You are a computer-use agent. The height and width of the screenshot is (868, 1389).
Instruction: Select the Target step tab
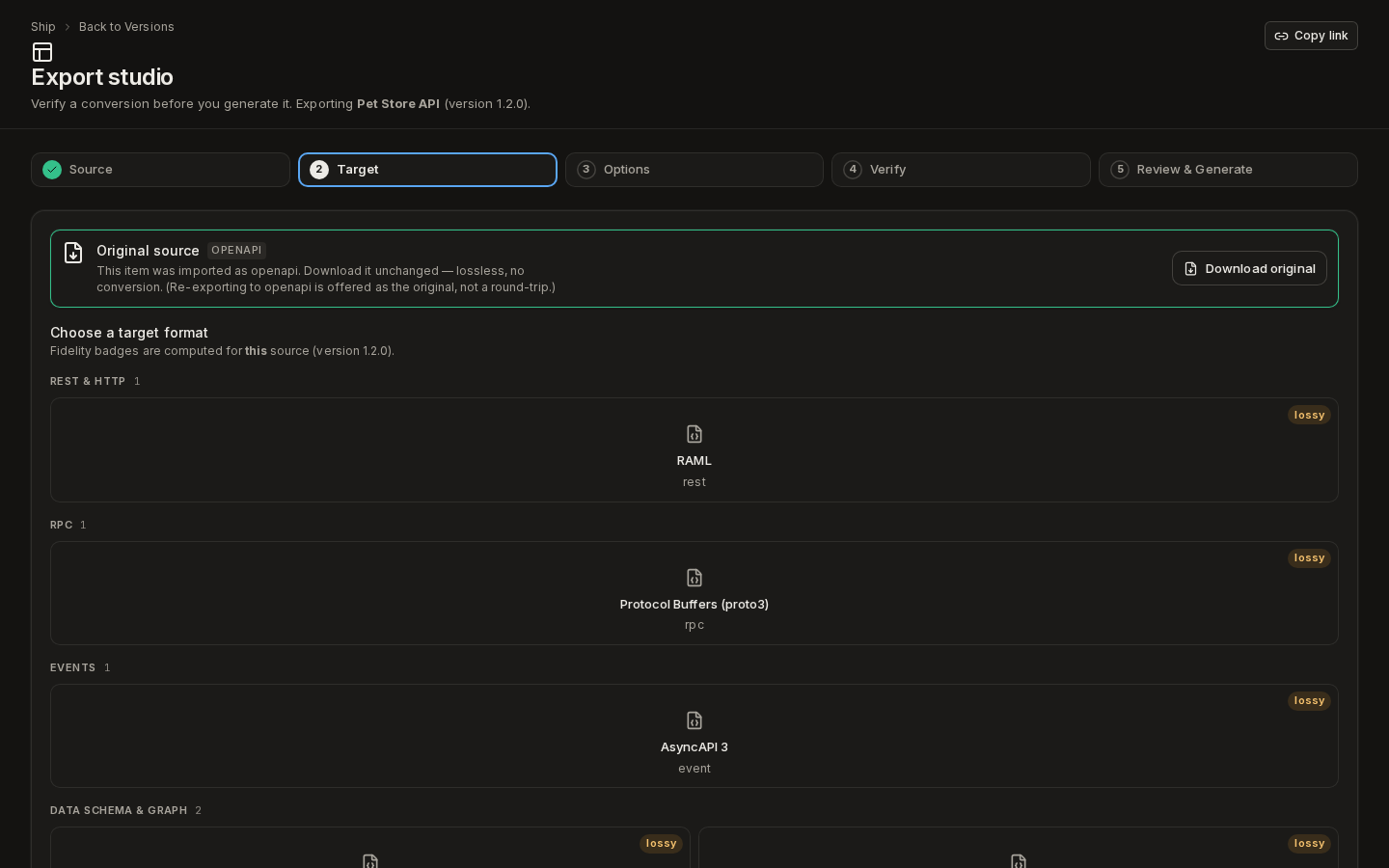tap(427, 170)
